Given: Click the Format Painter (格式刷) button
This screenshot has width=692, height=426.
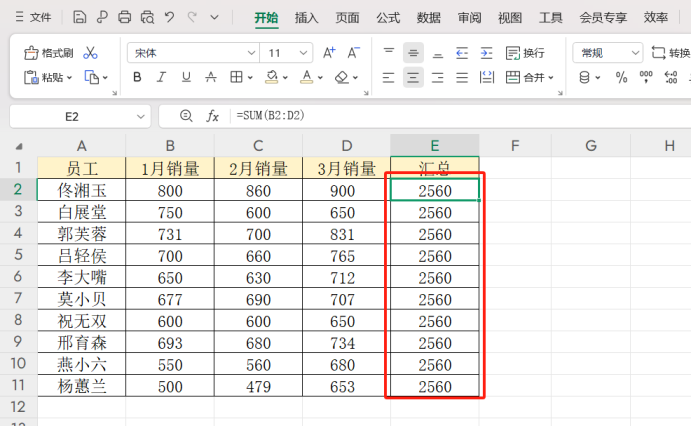Looking at the screenshot, I should (x=47, y=53).
